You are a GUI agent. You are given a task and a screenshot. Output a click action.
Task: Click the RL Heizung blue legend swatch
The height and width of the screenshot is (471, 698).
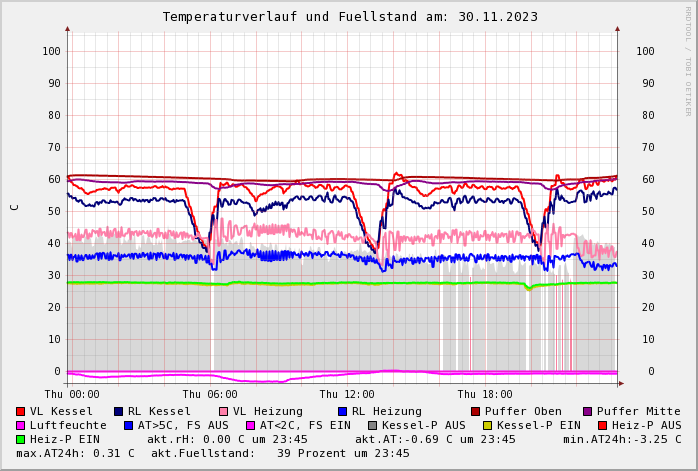tap(342, 411)
